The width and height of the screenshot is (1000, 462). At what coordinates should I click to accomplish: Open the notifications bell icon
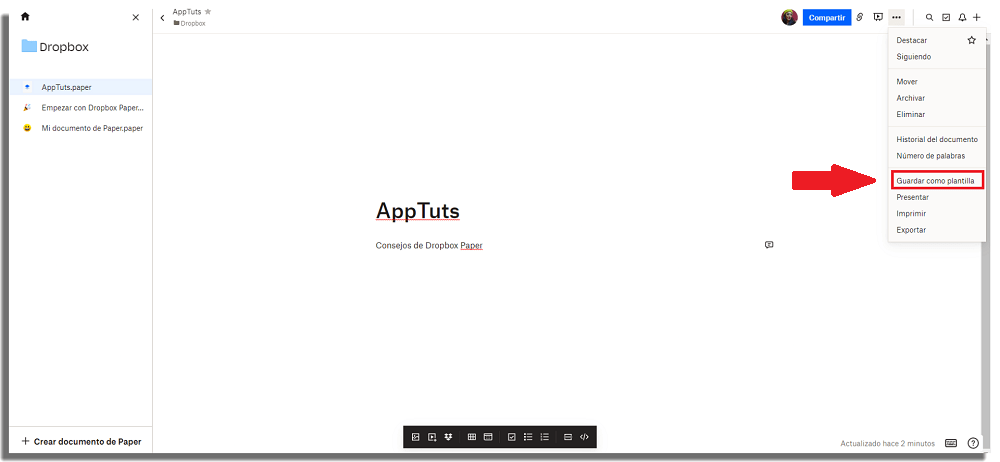(962, 18)
